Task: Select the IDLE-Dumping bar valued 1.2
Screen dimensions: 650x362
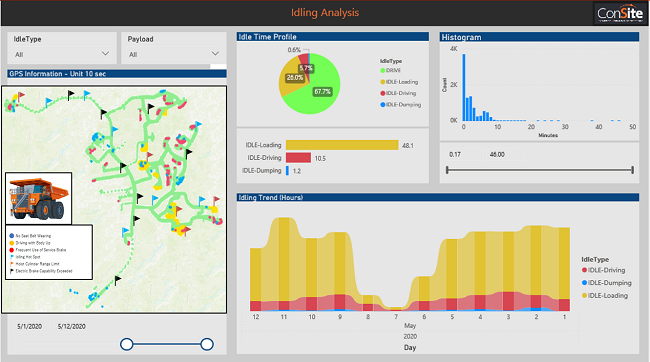Action: [287, 170]
